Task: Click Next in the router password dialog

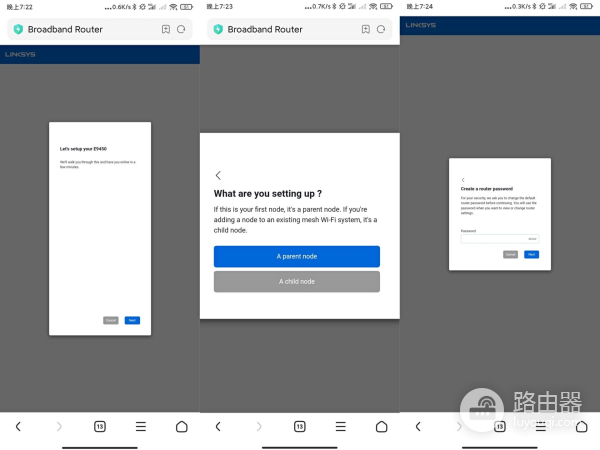Action: [x=532, y=255]
